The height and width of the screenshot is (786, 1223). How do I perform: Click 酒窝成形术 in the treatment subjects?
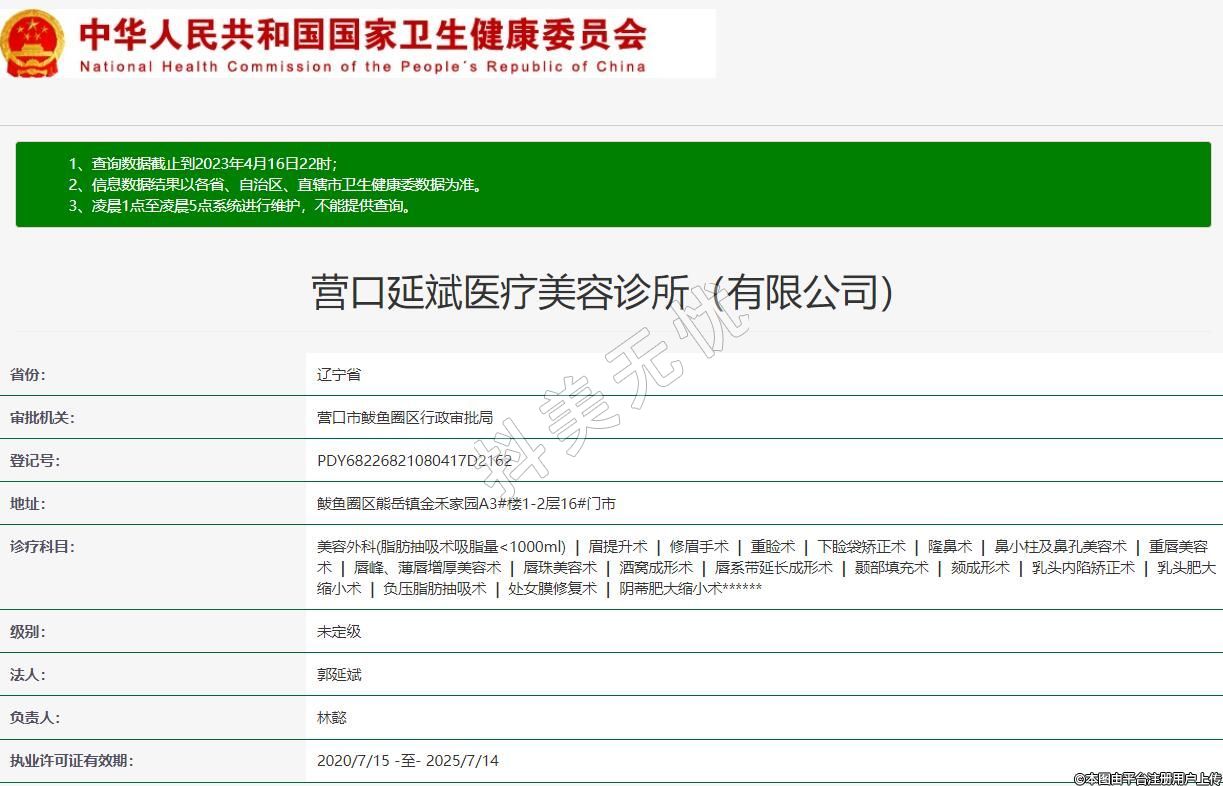656,568
